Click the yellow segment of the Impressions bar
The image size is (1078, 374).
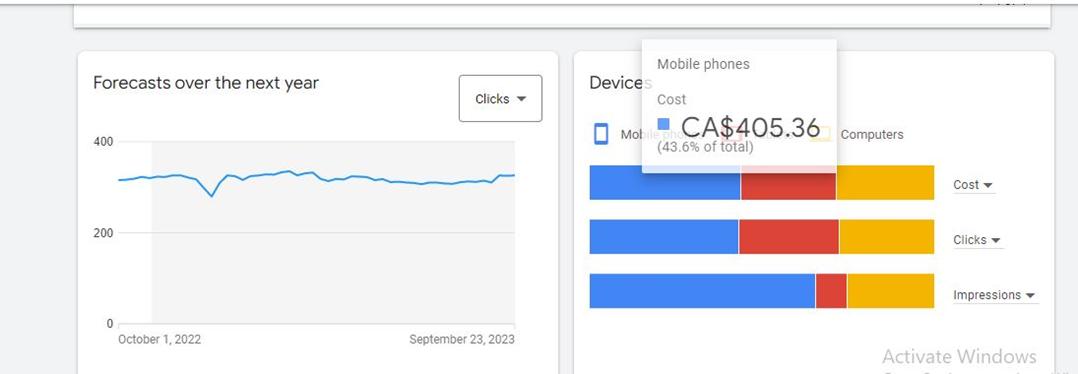tap(891, 291)
